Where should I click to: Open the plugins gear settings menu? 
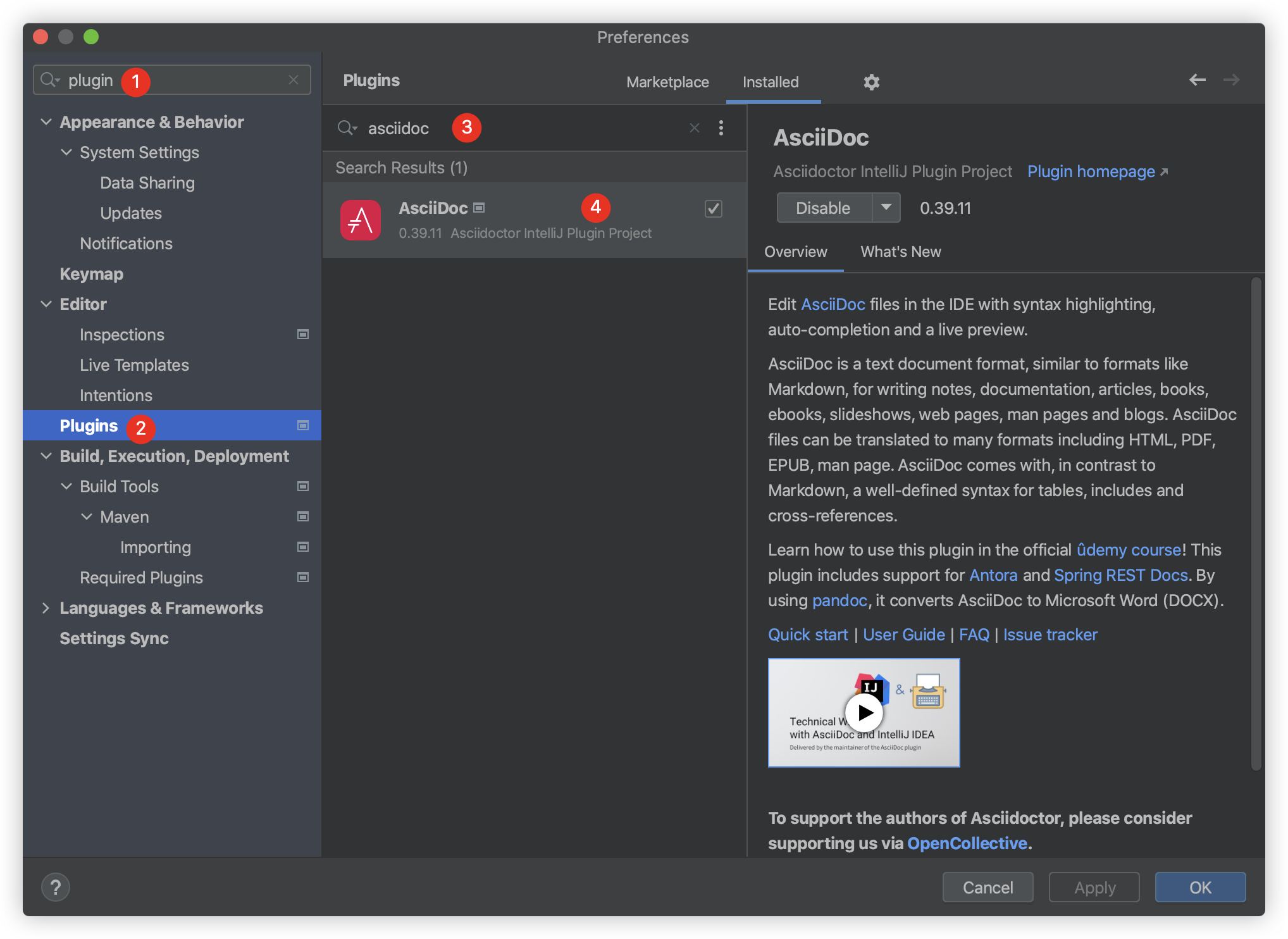[x=871, y=82]
